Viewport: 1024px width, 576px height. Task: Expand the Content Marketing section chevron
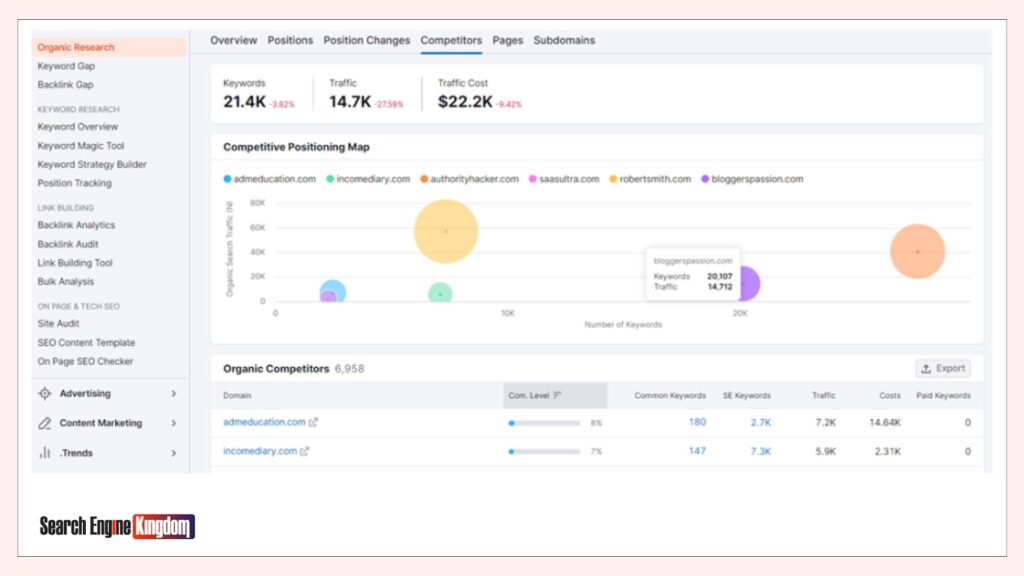[174, 423]
